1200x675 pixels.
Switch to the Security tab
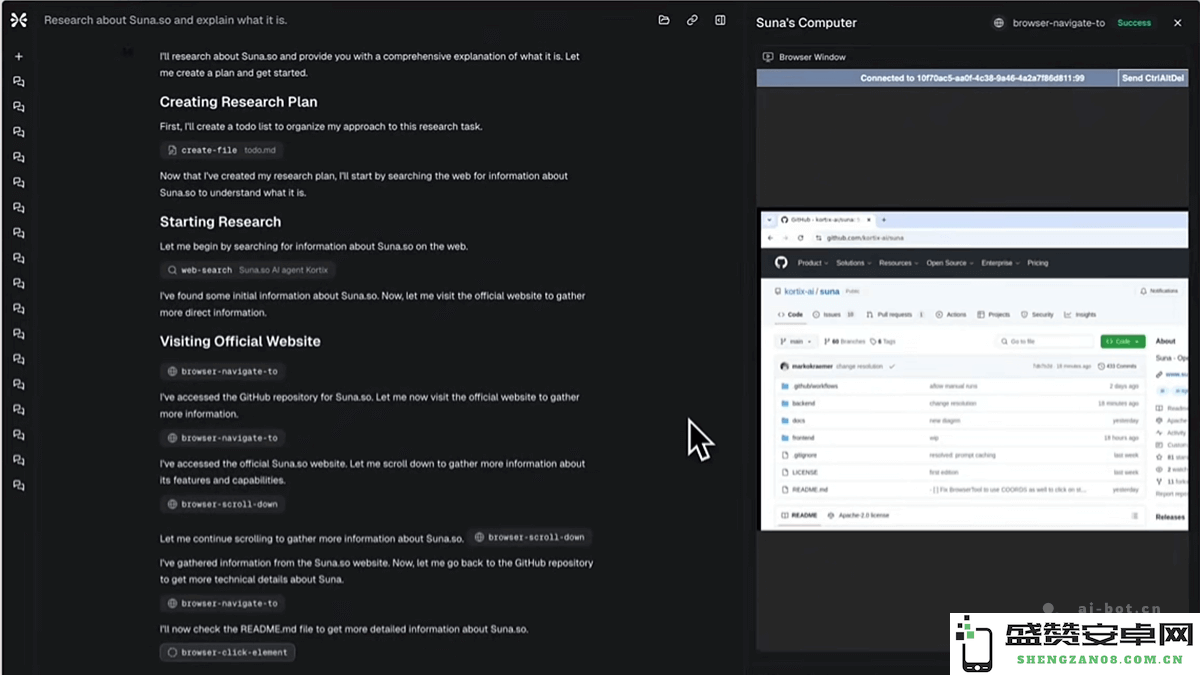(1038, 314)
